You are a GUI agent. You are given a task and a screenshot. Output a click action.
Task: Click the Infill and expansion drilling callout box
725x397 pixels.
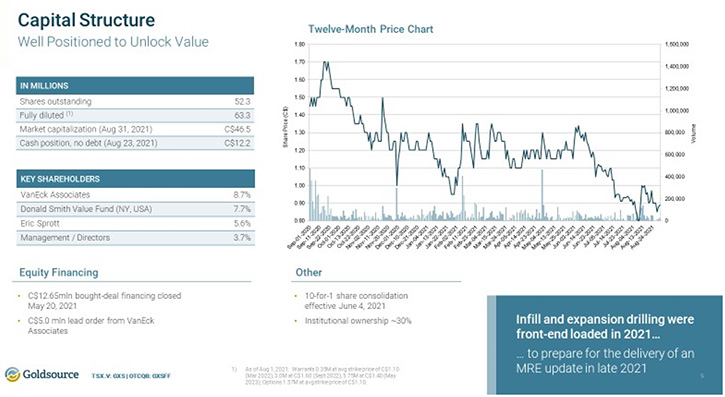click(x=604, y=345)
